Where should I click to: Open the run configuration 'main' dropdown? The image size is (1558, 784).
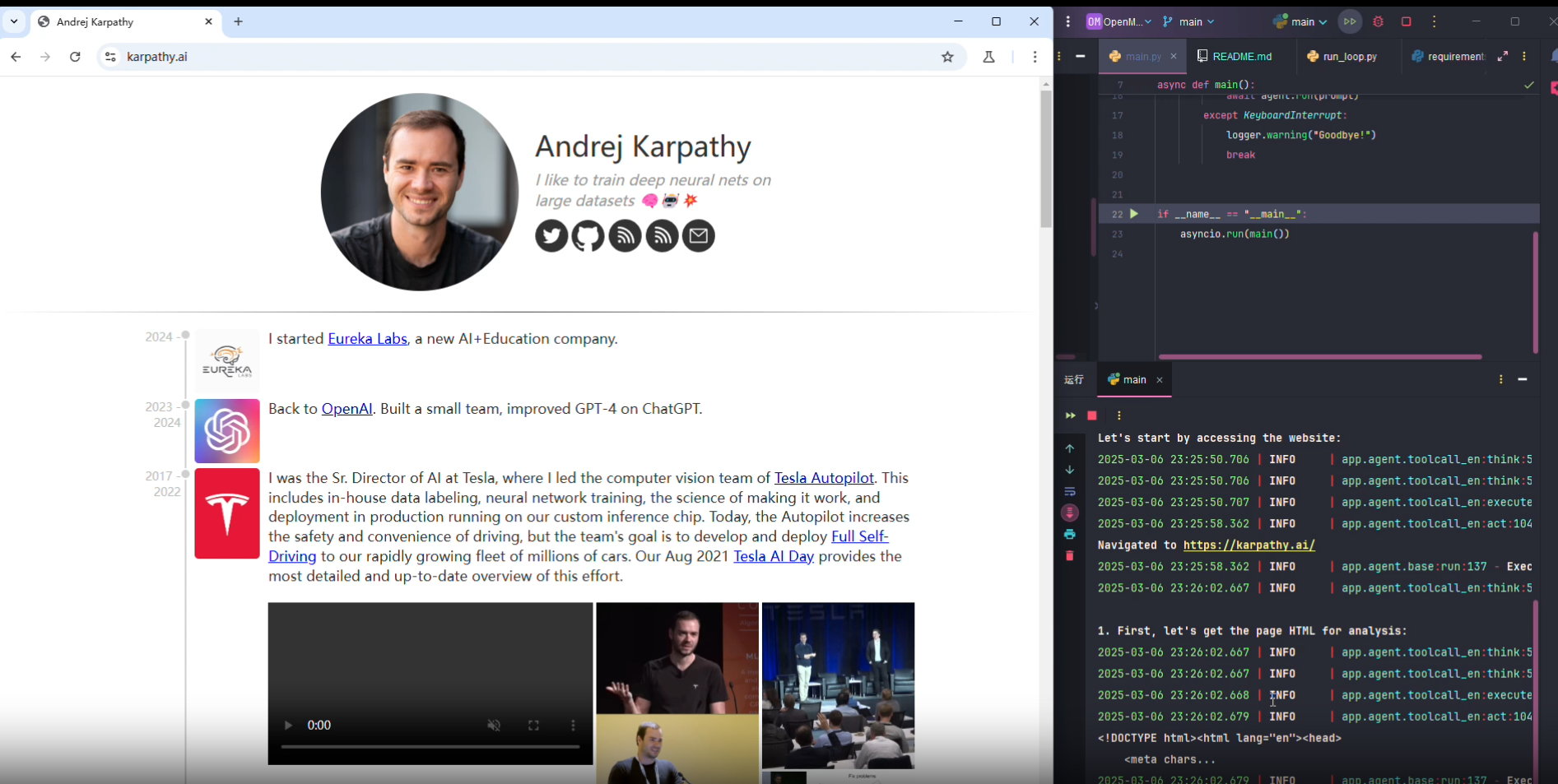point(1300,22)
